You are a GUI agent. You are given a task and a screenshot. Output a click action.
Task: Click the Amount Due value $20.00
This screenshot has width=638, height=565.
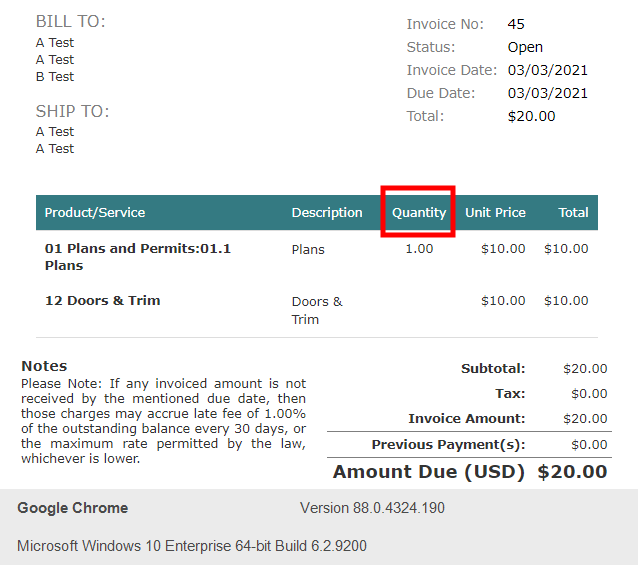pyautogui.click(x=572, y=472)
